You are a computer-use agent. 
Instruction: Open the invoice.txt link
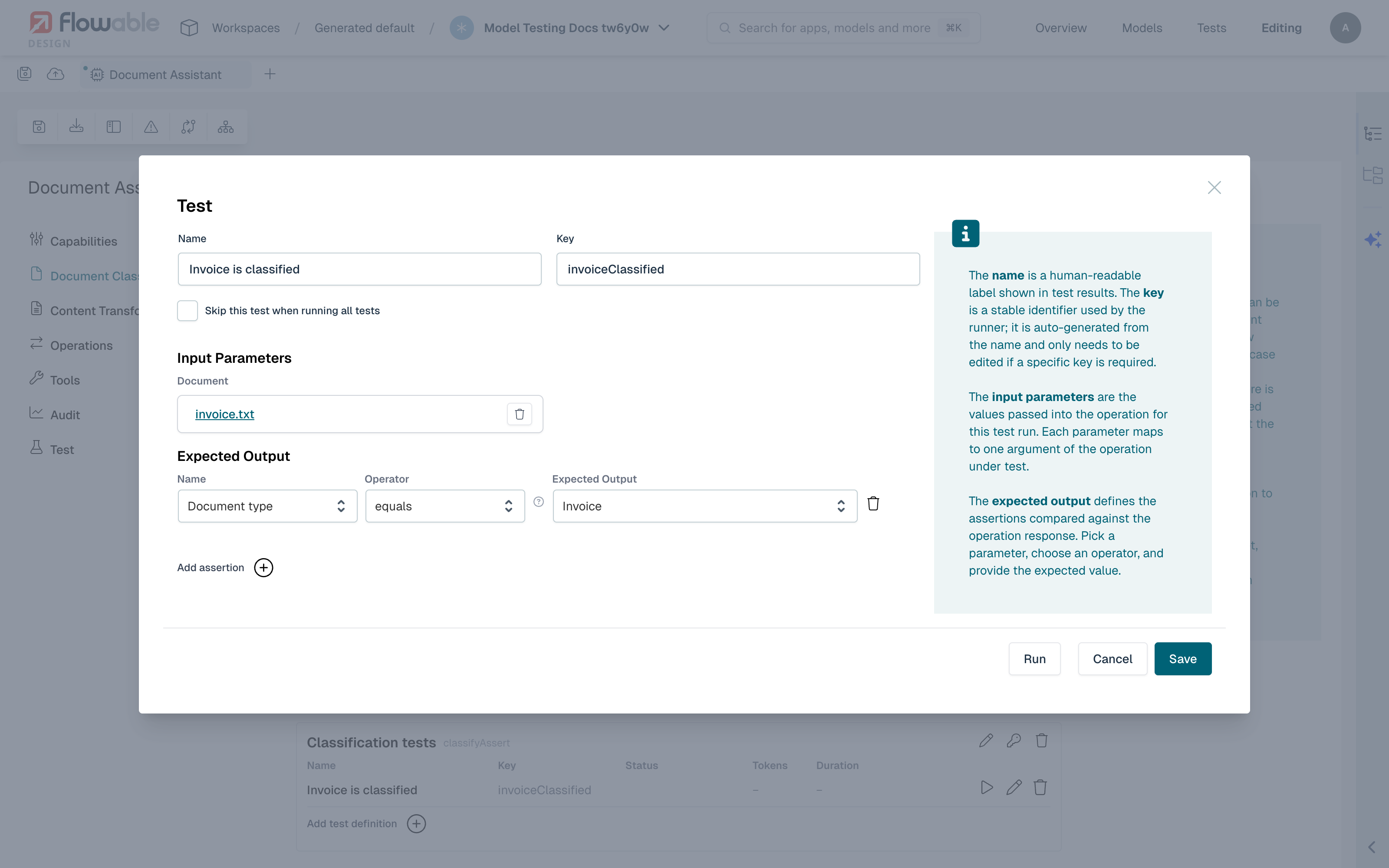coord(224,414)
